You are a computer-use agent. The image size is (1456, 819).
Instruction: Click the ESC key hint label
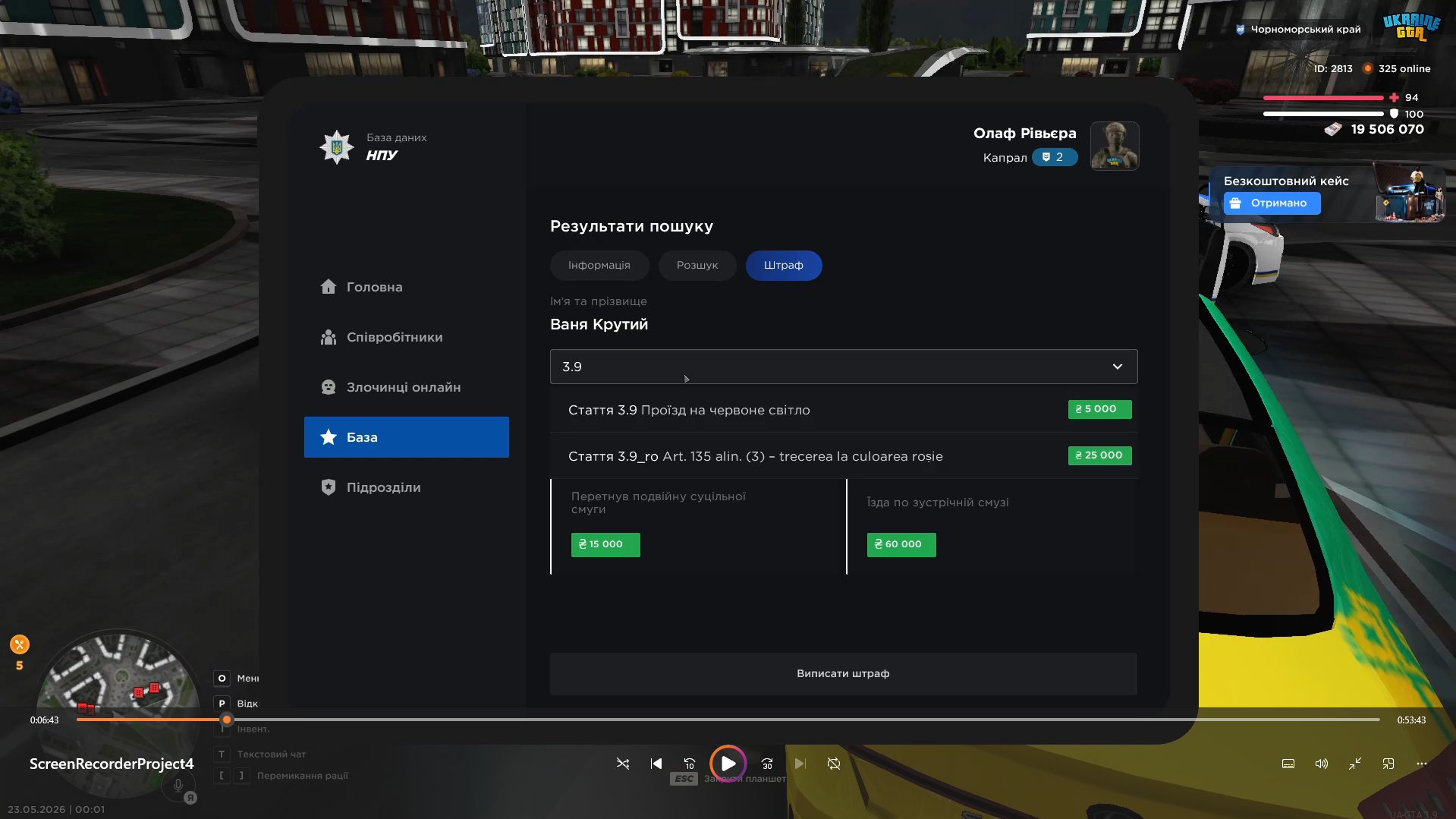click(x=684, y=779)
